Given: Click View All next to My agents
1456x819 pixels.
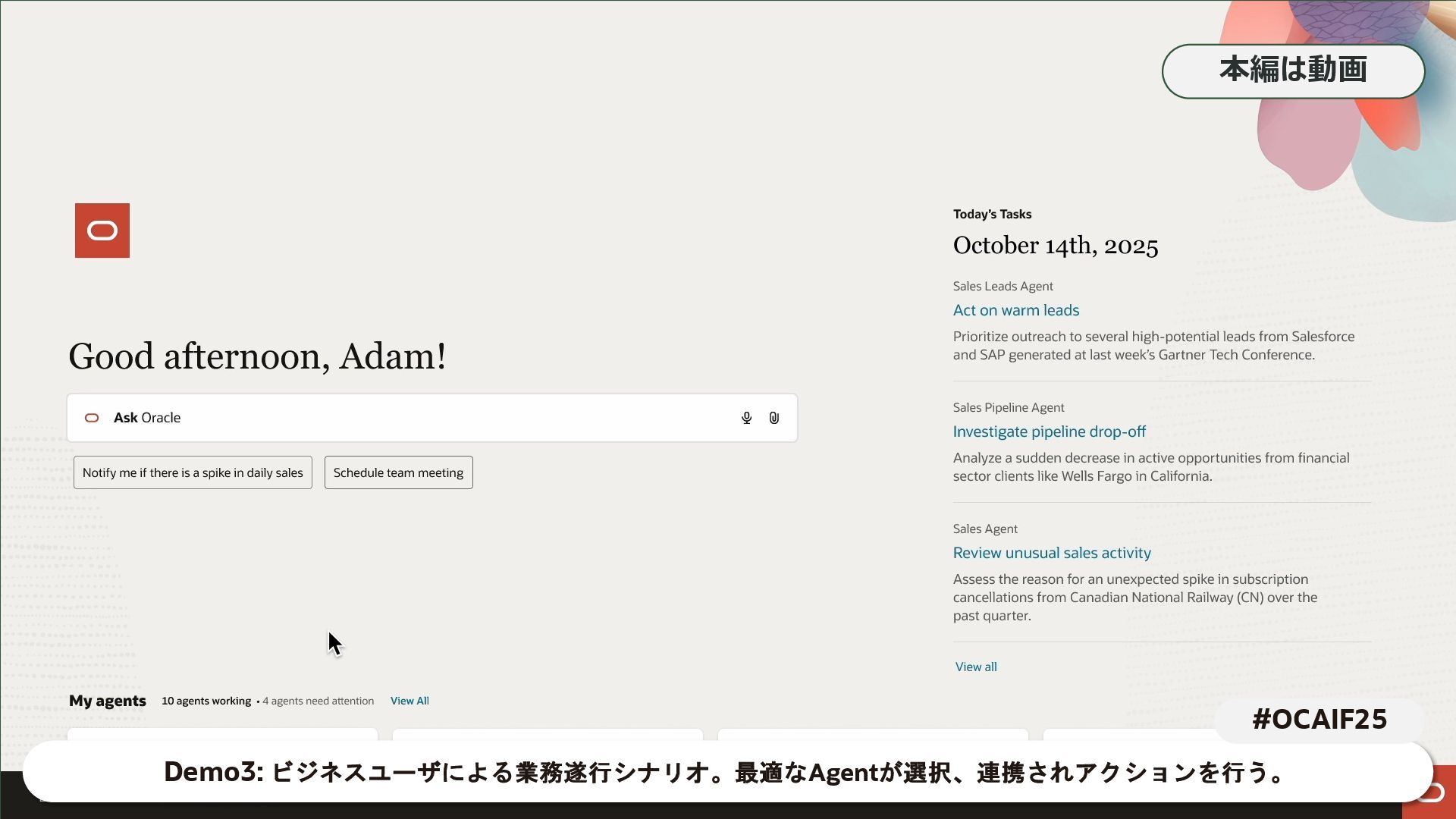Looking at the screenshot, I should (x=409, y=701).
